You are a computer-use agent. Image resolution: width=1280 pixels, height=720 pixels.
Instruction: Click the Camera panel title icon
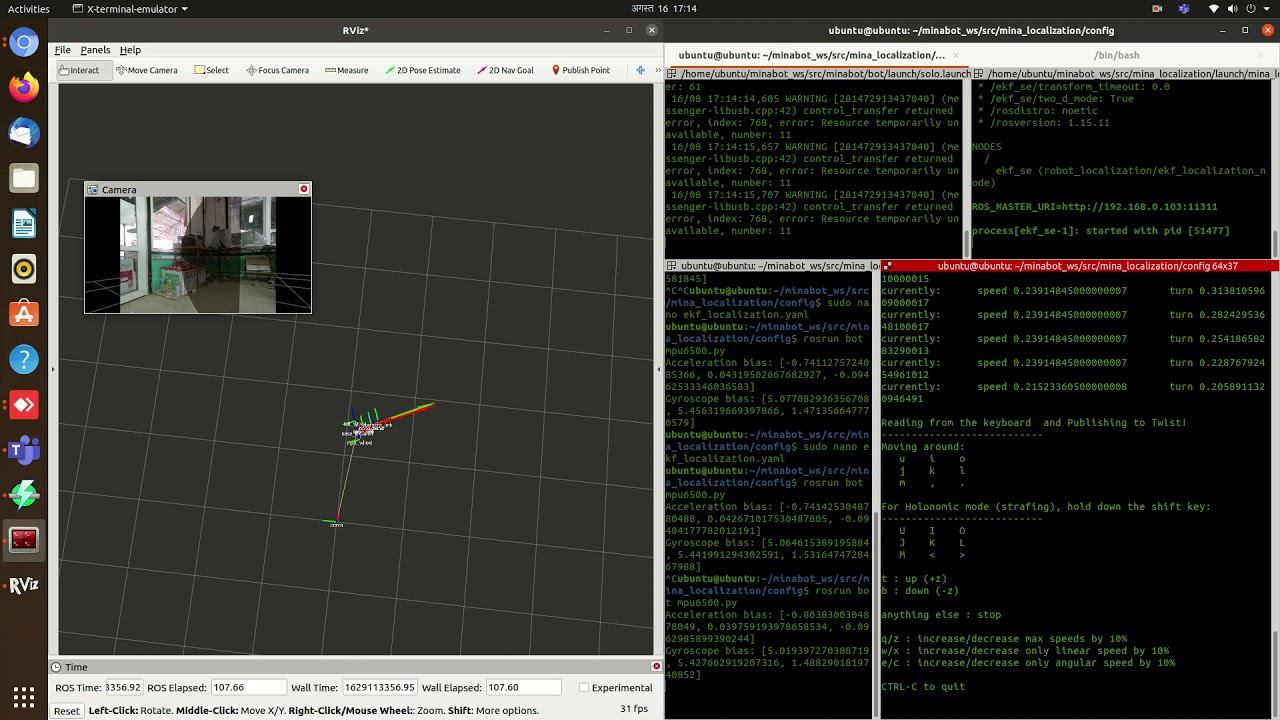coord(93,189)
